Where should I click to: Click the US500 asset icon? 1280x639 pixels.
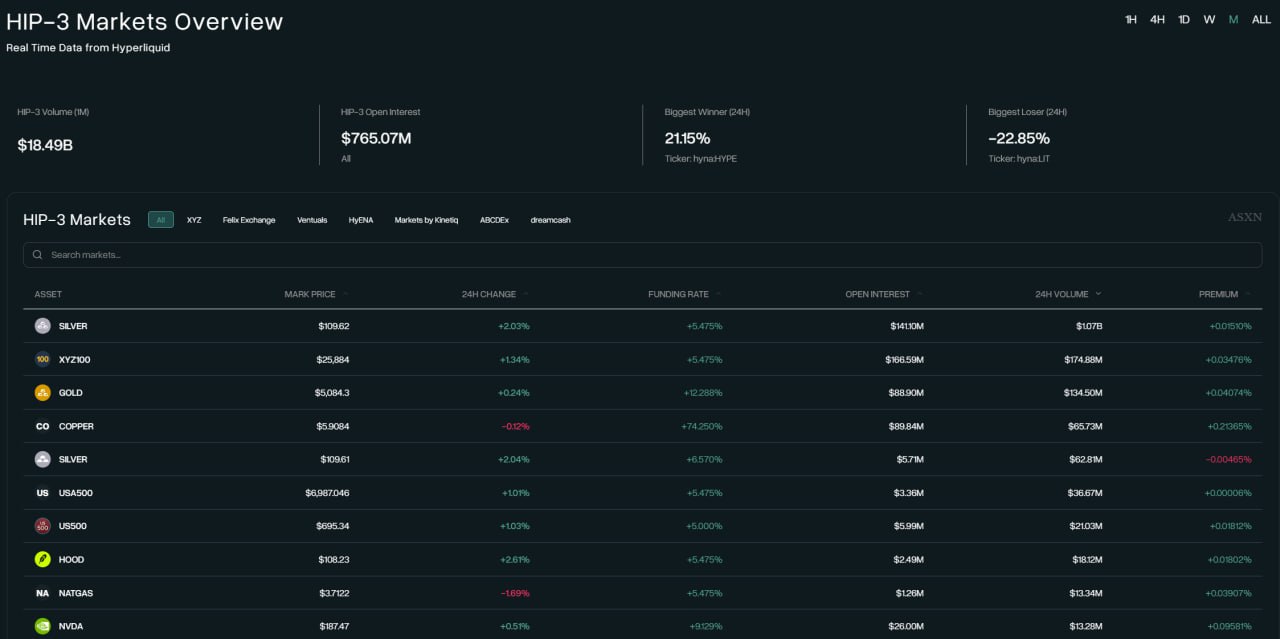(42, 526)
